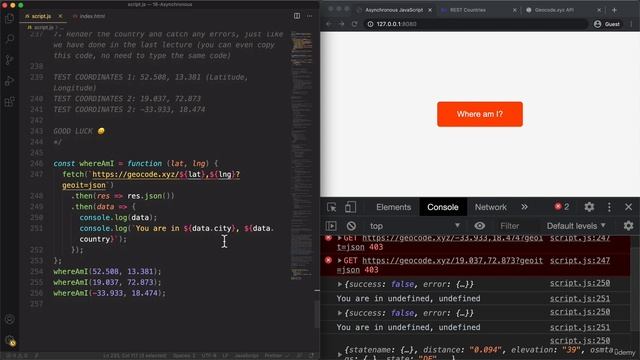Open Source Control in activity bar
This screenshot has height=360, width=640.
pos(9,60)
